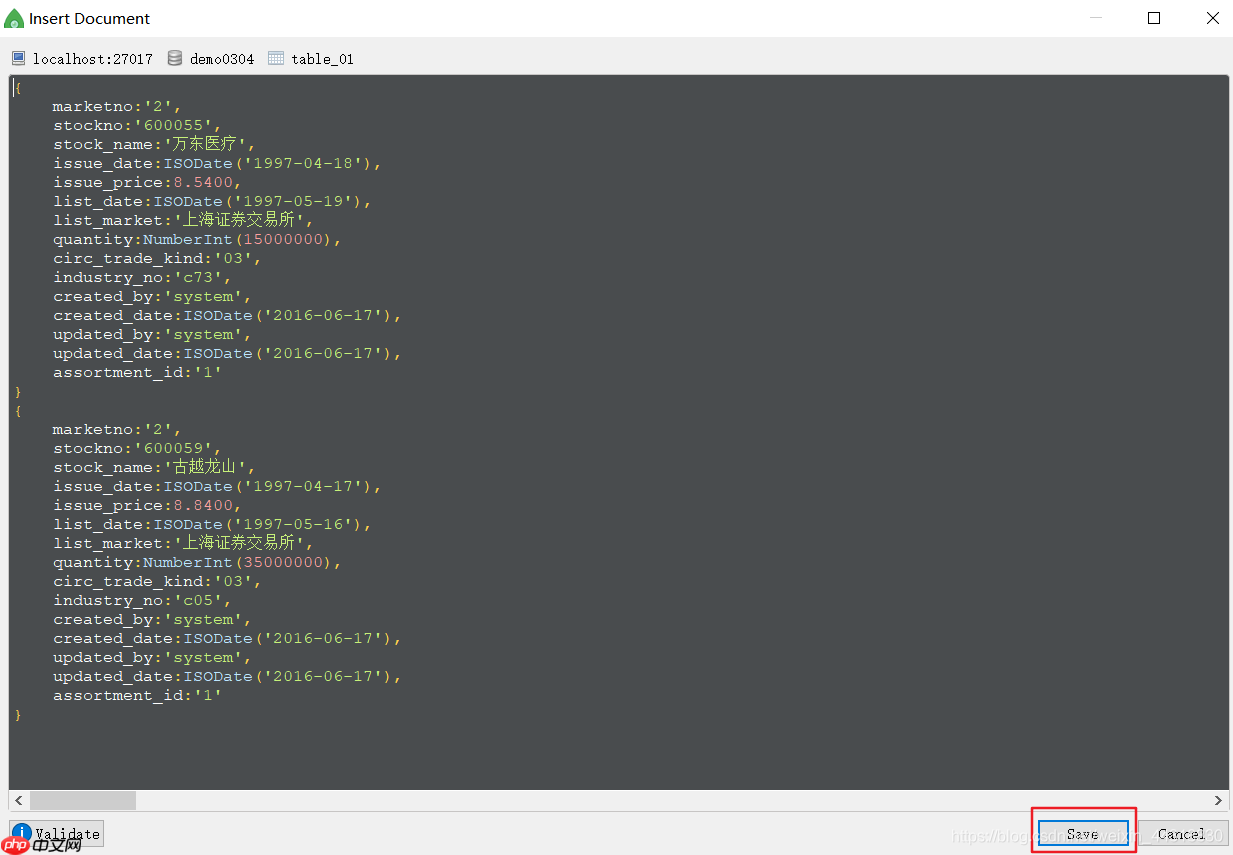Click the horizontal scrollbar left arrow

click(19, 800)
